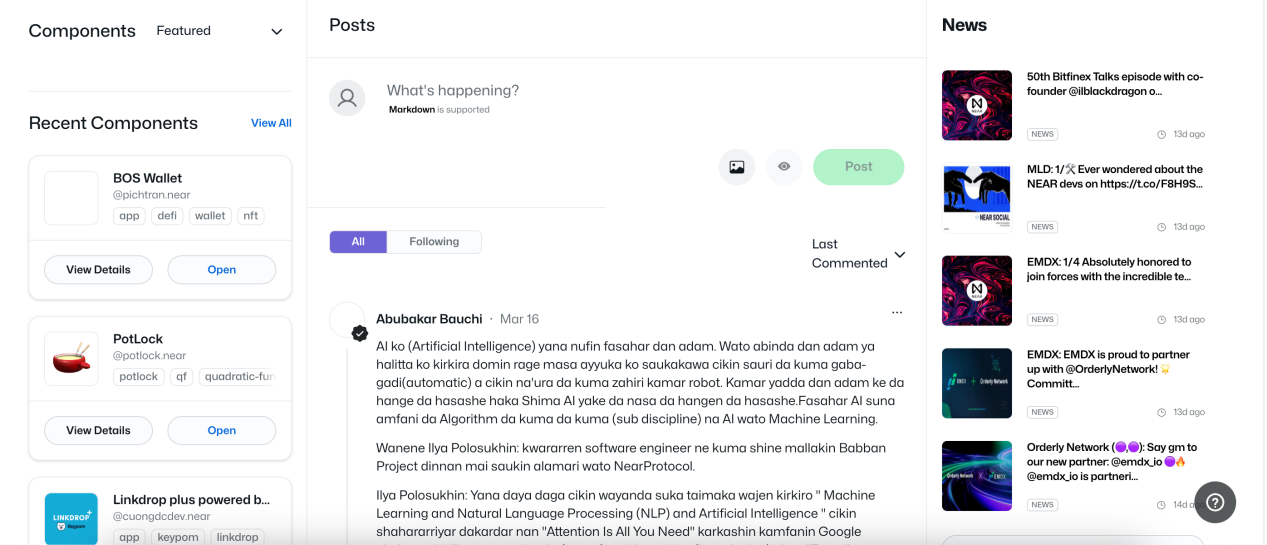The height and width of the screenshot is (545, 1267).
Task: Switch feed to the Following tab
Action: tap(434, 242)
